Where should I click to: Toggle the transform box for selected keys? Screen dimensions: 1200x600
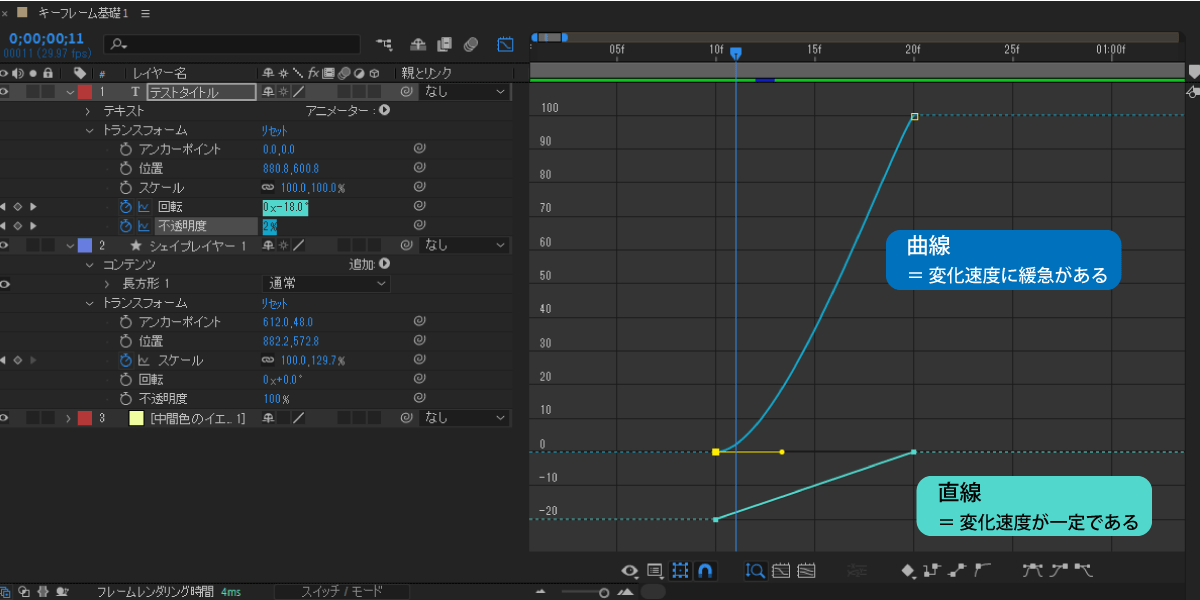[681, 571]
